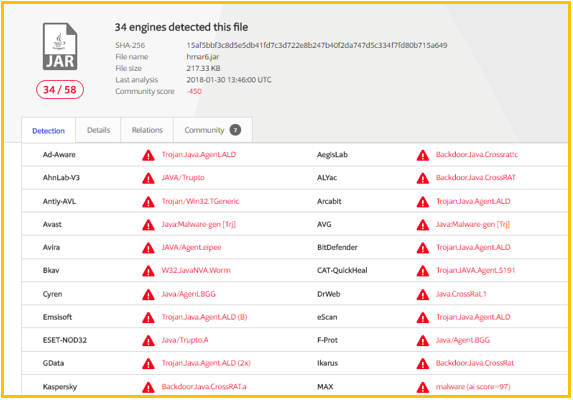Click the Trojan.Java.Agent.ALD (2x) result
The height and width of the screenshot is (400, 573).
pyautogui.click(x=206, y=363)
